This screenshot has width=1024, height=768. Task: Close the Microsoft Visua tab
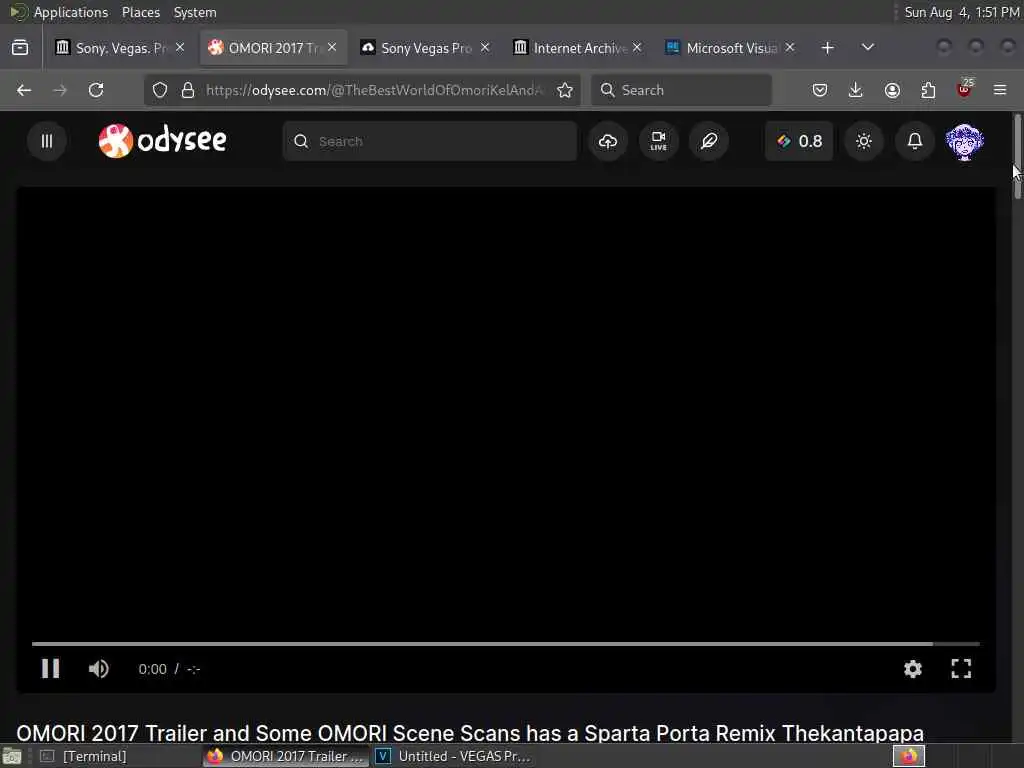(790, 48)
